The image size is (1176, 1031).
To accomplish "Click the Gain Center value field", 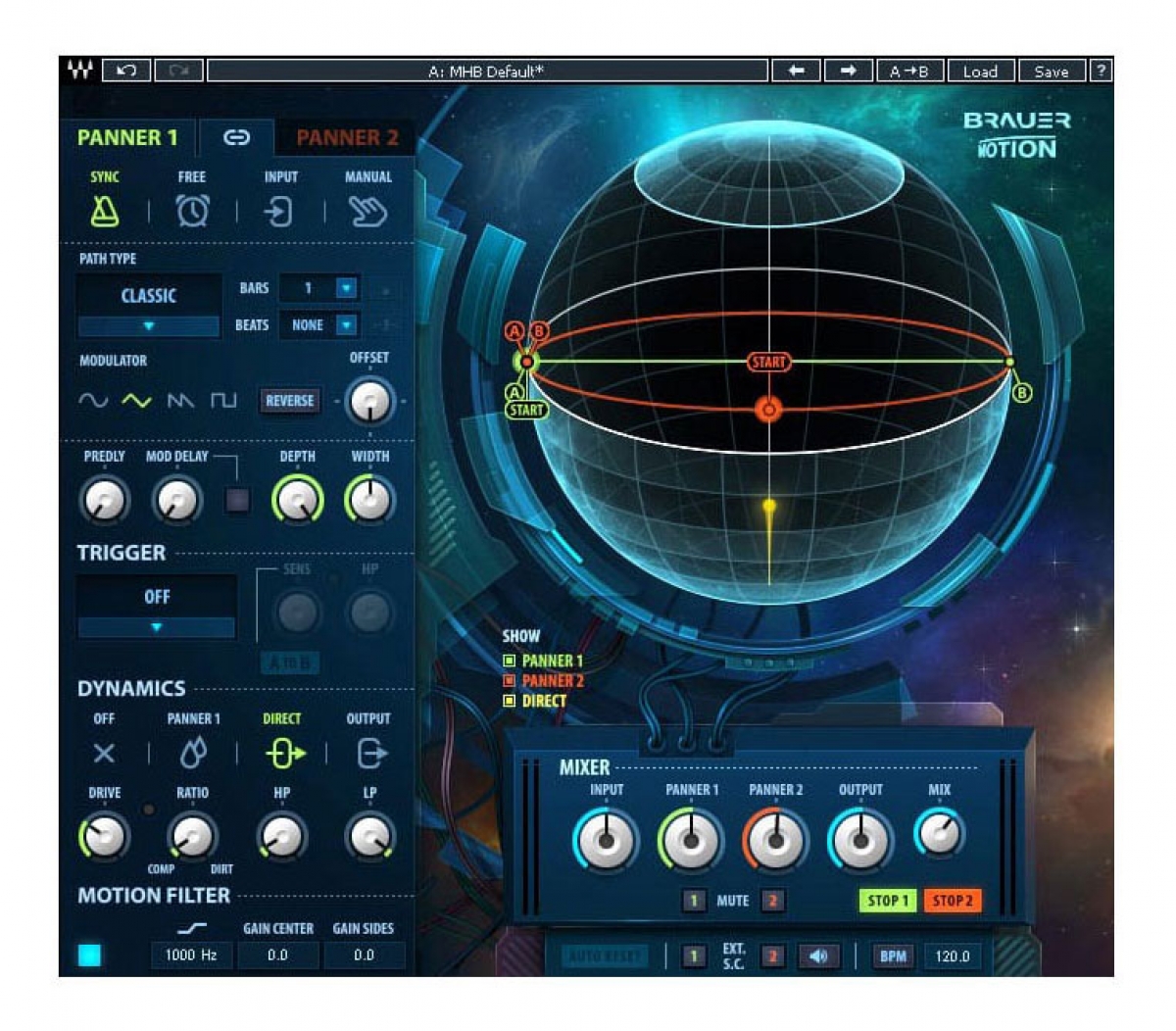I will [278, 955].
